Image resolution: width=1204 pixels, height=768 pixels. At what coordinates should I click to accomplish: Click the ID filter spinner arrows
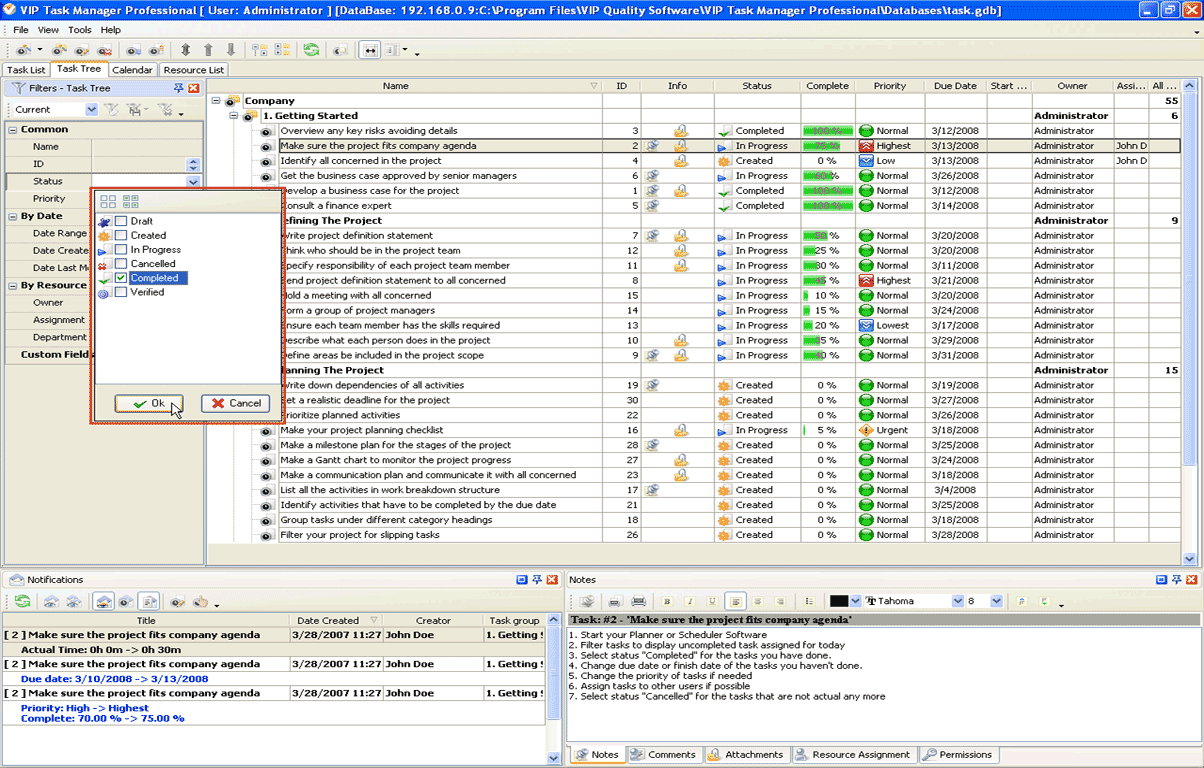pyautogui.click(x=194, y=164)
